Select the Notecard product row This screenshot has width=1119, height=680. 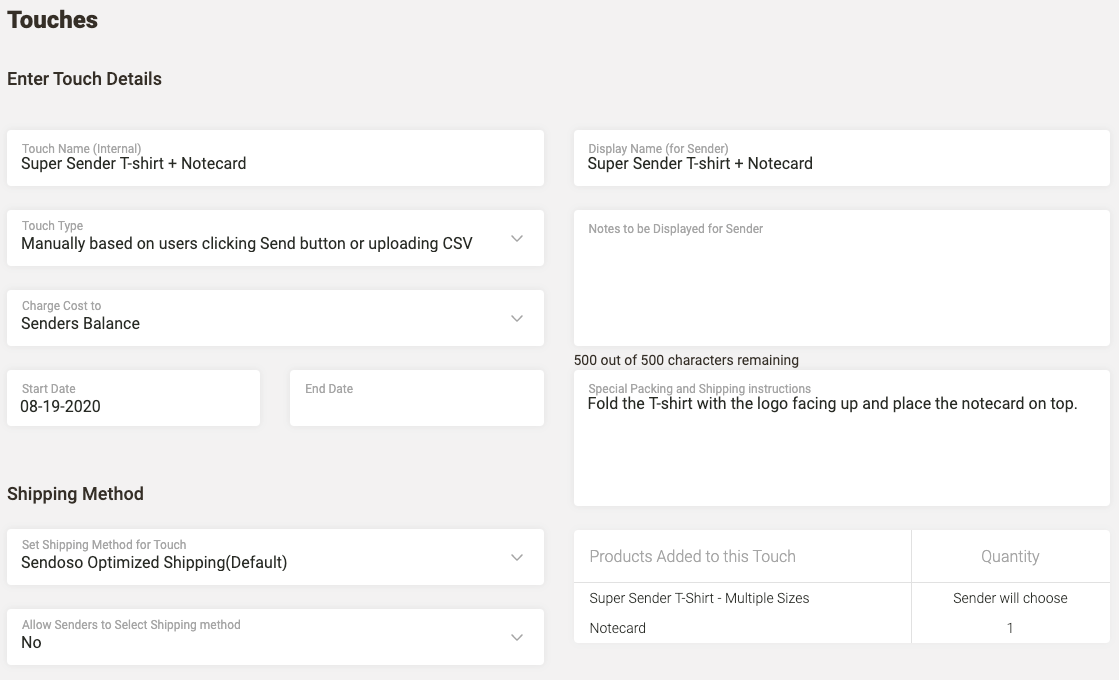click(617, 628)
